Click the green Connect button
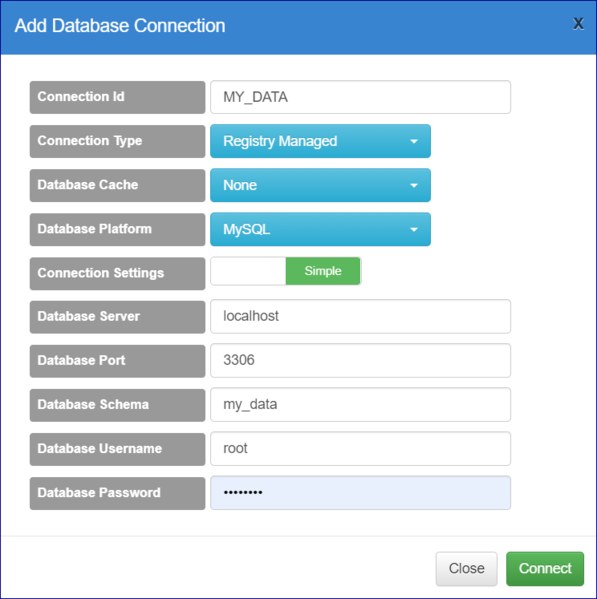Viewport: 597px width, 599px height. click(x=545, y=568)
